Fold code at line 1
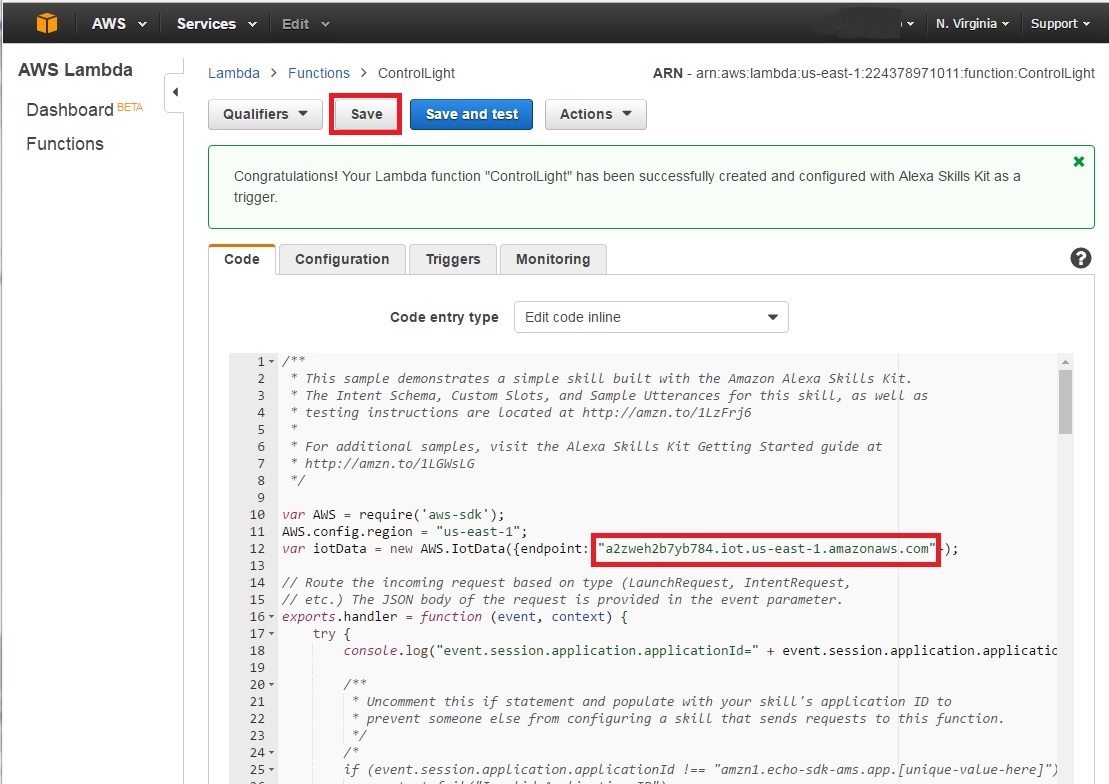 click(x=272, y=362)
